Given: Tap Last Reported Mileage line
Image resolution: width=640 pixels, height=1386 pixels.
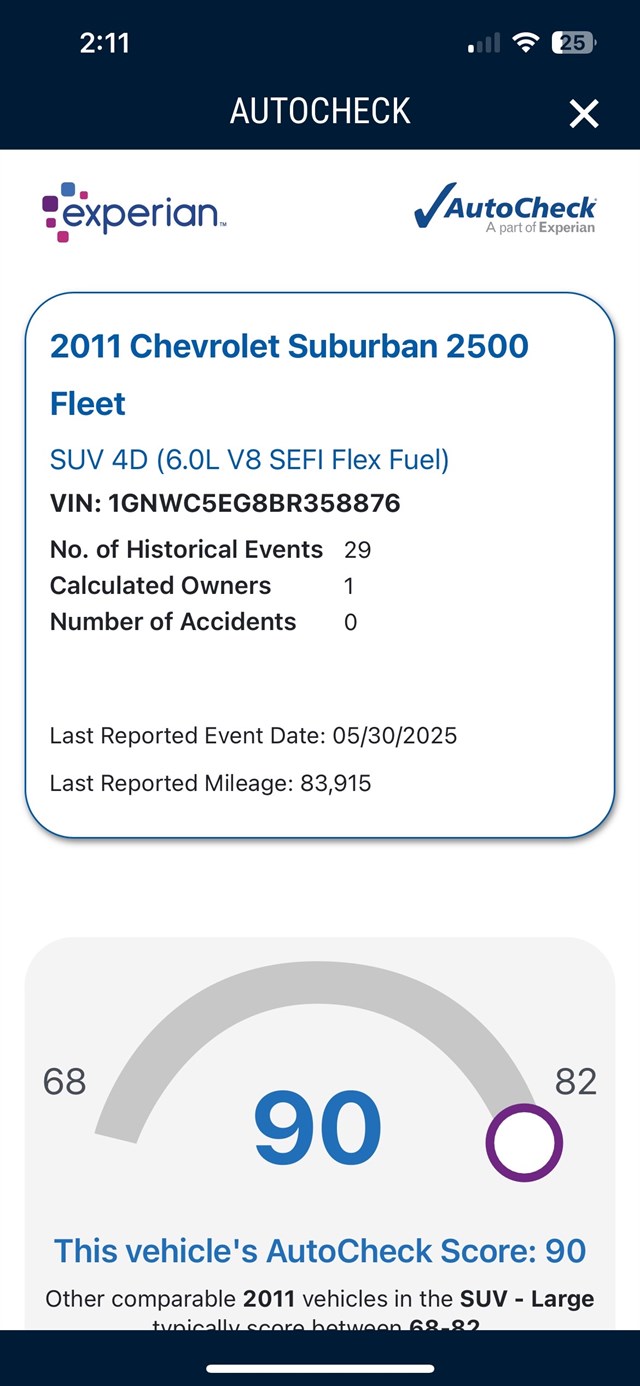Looking at the screenshot, I should pyautogui.click(x=210, y=783).
